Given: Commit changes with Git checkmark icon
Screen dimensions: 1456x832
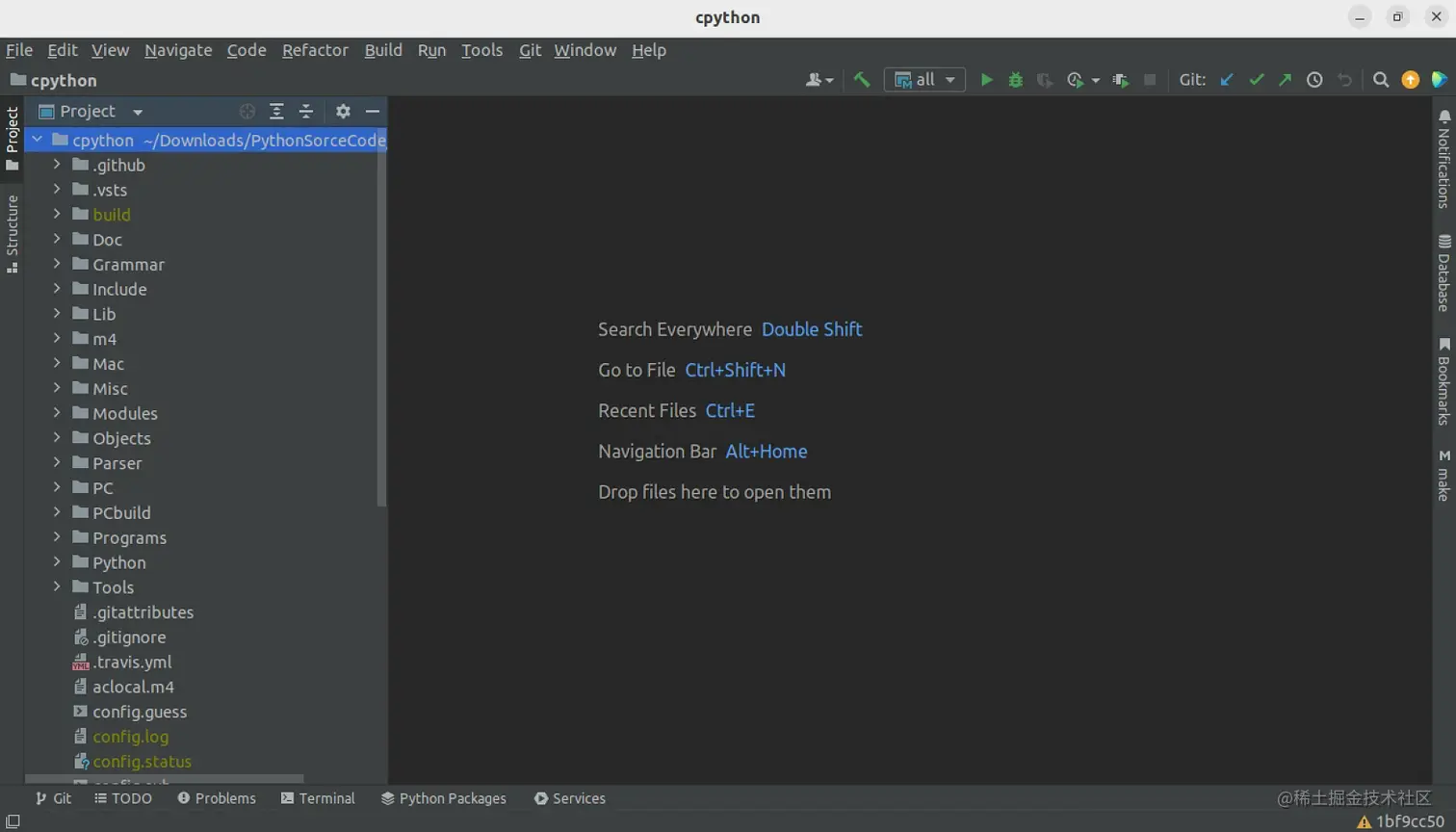Looking at the screenshot, I should click(x=1256, y=80).
